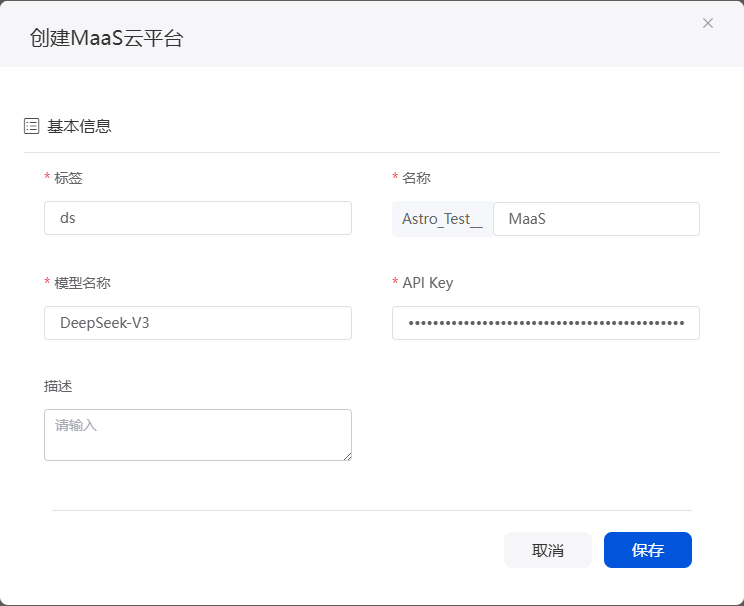Image resolution: width=744 pixels, height=606 pixels.
Task: Click the 基本信息 section list icon
Action: point(31,126)
